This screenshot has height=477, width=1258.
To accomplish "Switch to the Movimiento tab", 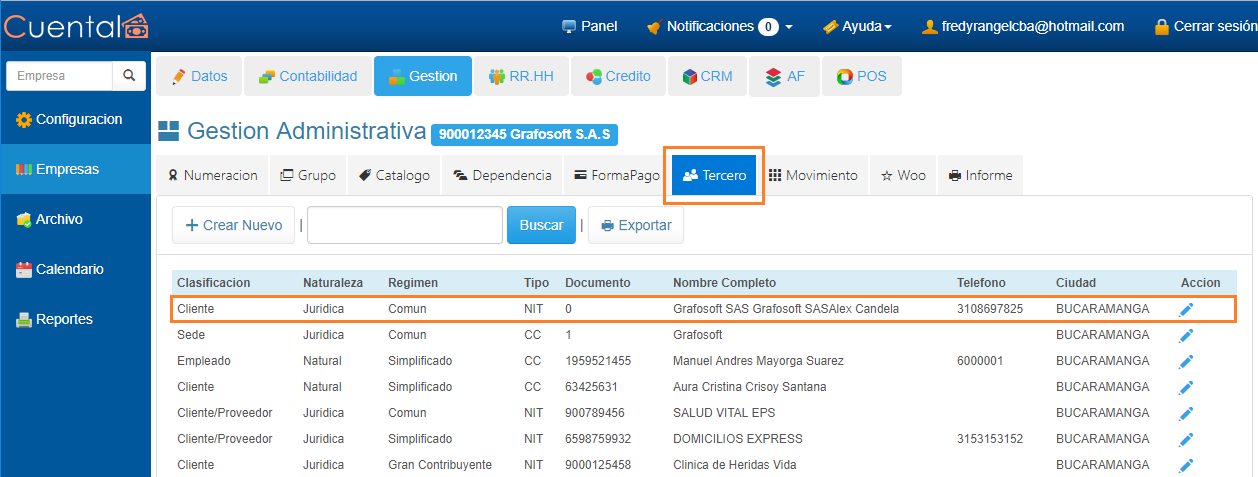I will tap(813, 175).
